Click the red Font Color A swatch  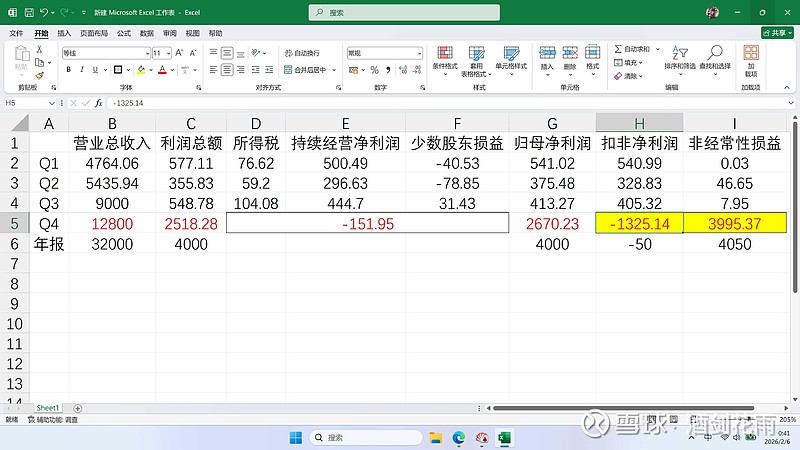162,69
